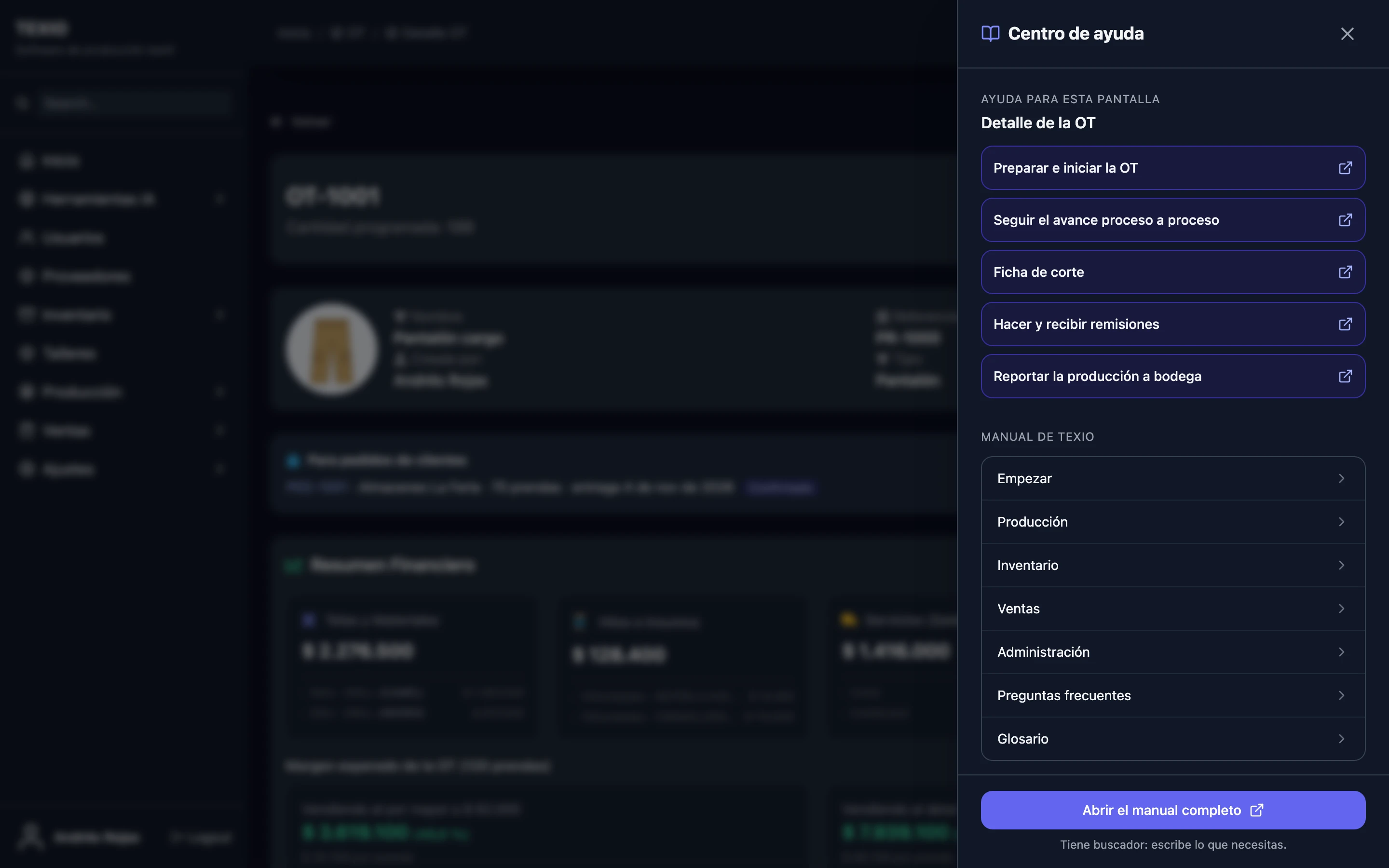The height and width of the screenshot is (868, 1389).
Task: Open Reportar la producción a bodega article
Action: tap(1172, 376)
